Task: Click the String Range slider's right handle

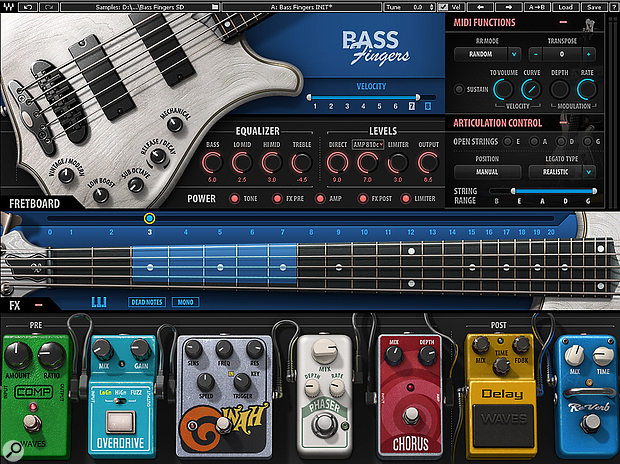Action: 594,191
